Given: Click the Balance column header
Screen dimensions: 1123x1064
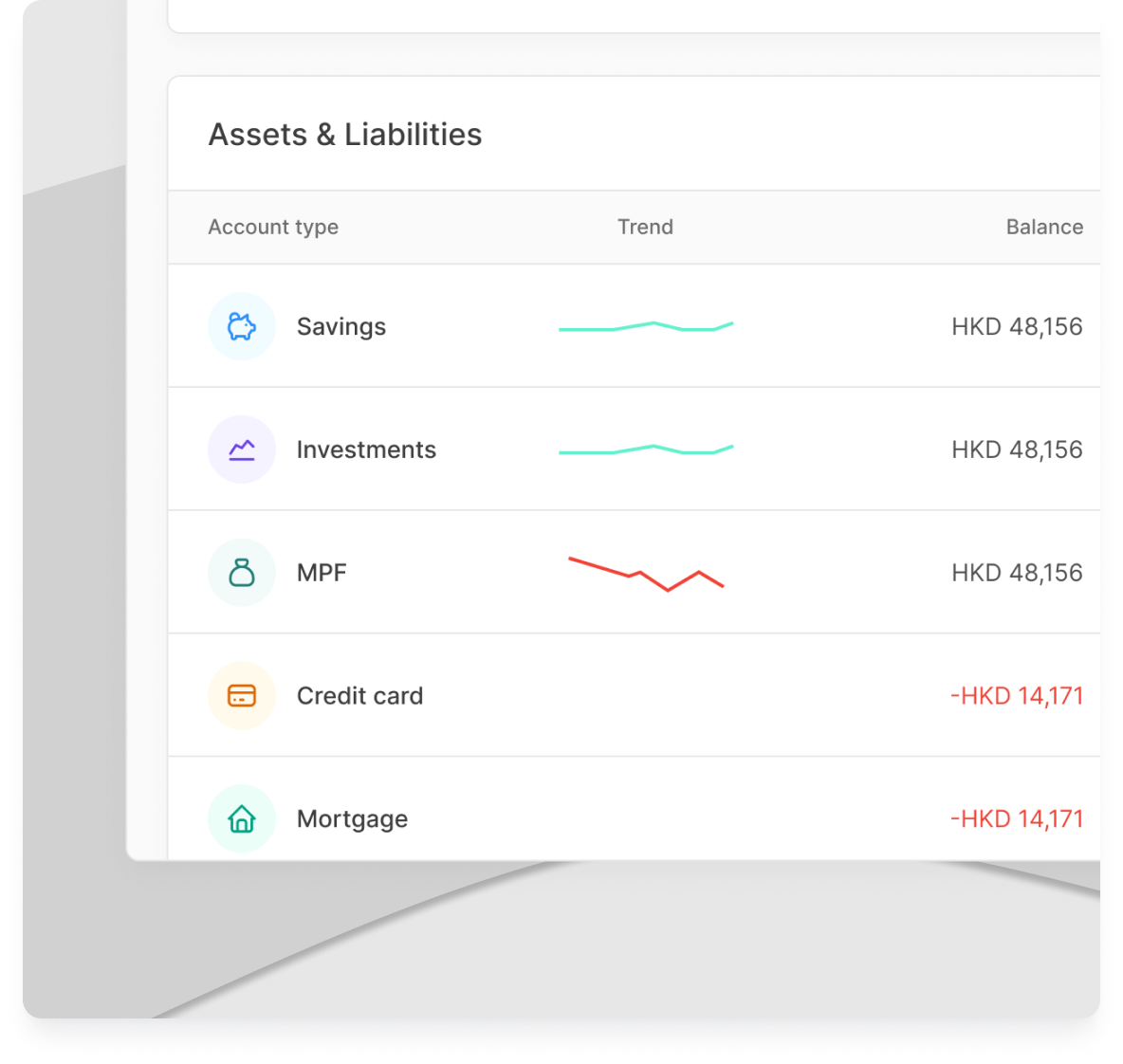Looking at the screenshot, I should click(x=1044, y=227).
